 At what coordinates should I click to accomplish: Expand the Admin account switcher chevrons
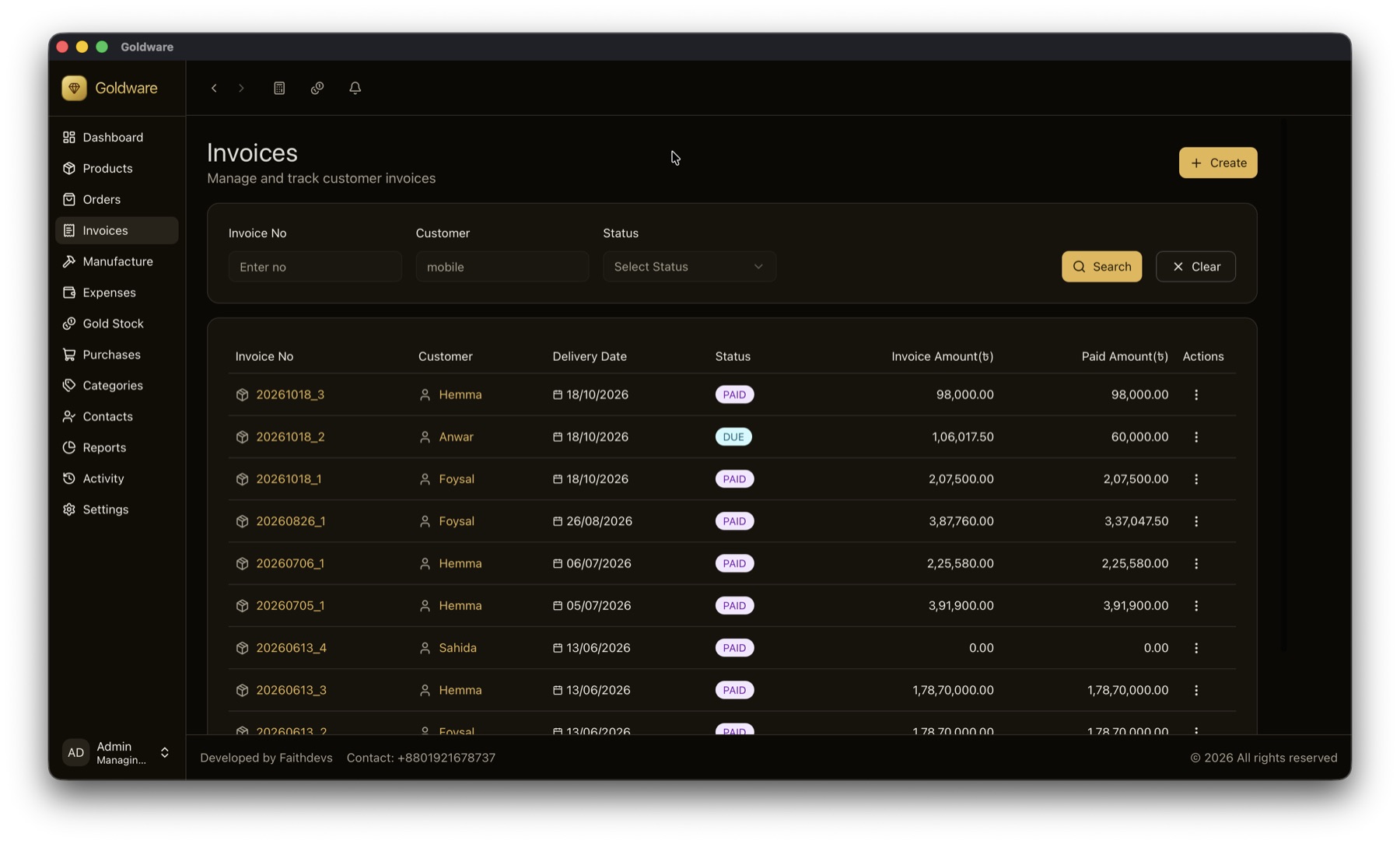(165, 752)
